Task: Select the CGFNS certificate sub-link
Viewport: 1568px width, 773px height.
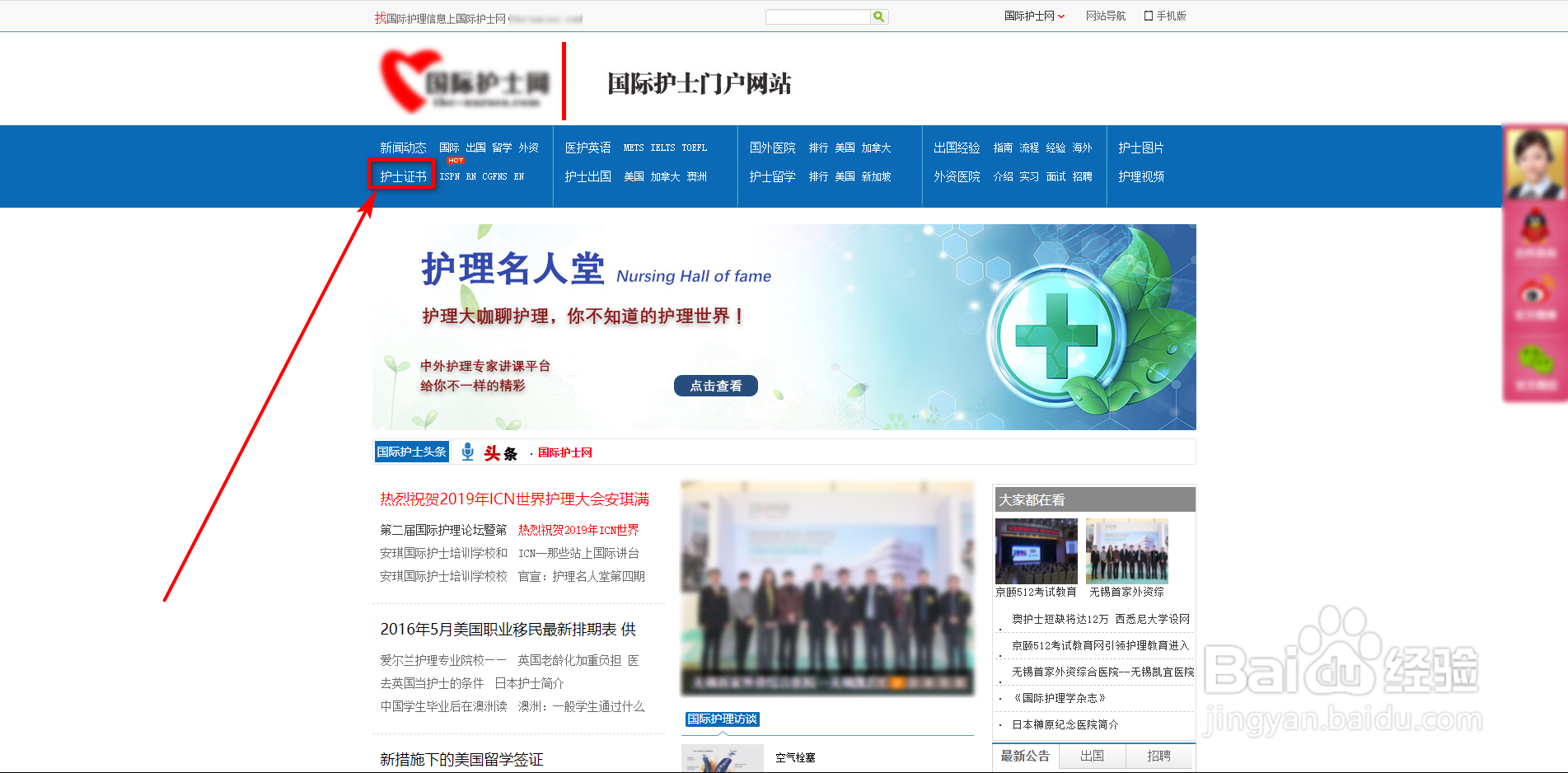Action: [494, 176]
